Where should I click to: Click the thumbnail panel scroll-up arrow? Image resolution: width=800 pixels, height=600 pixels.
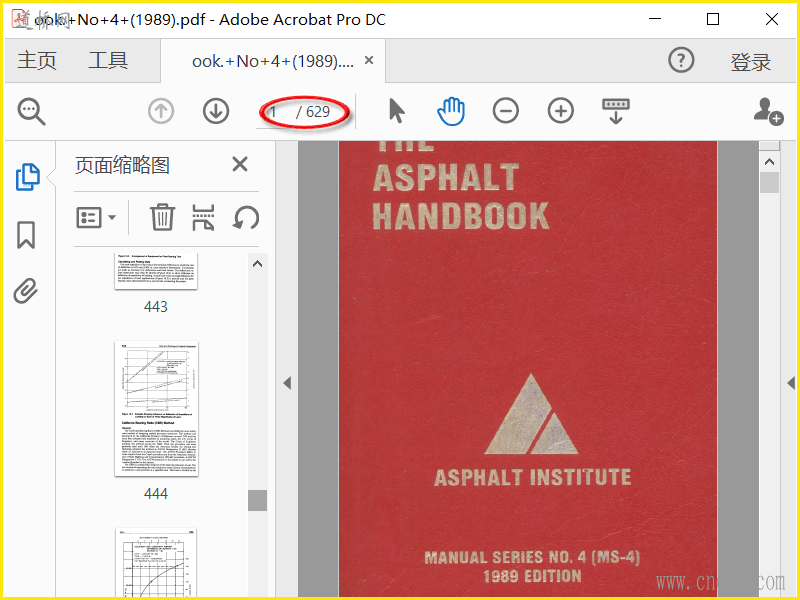coord(258,264)
